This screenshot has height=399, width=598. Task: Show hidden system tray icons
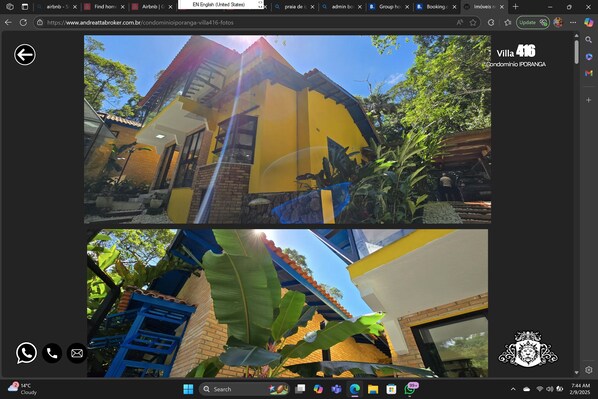pyautogui.click(x=513, y=389)
